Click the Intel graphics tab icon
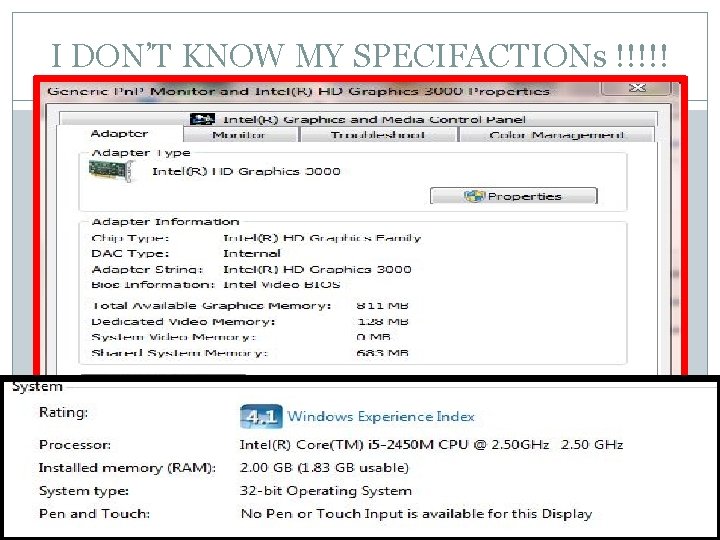 pos(202,119)
